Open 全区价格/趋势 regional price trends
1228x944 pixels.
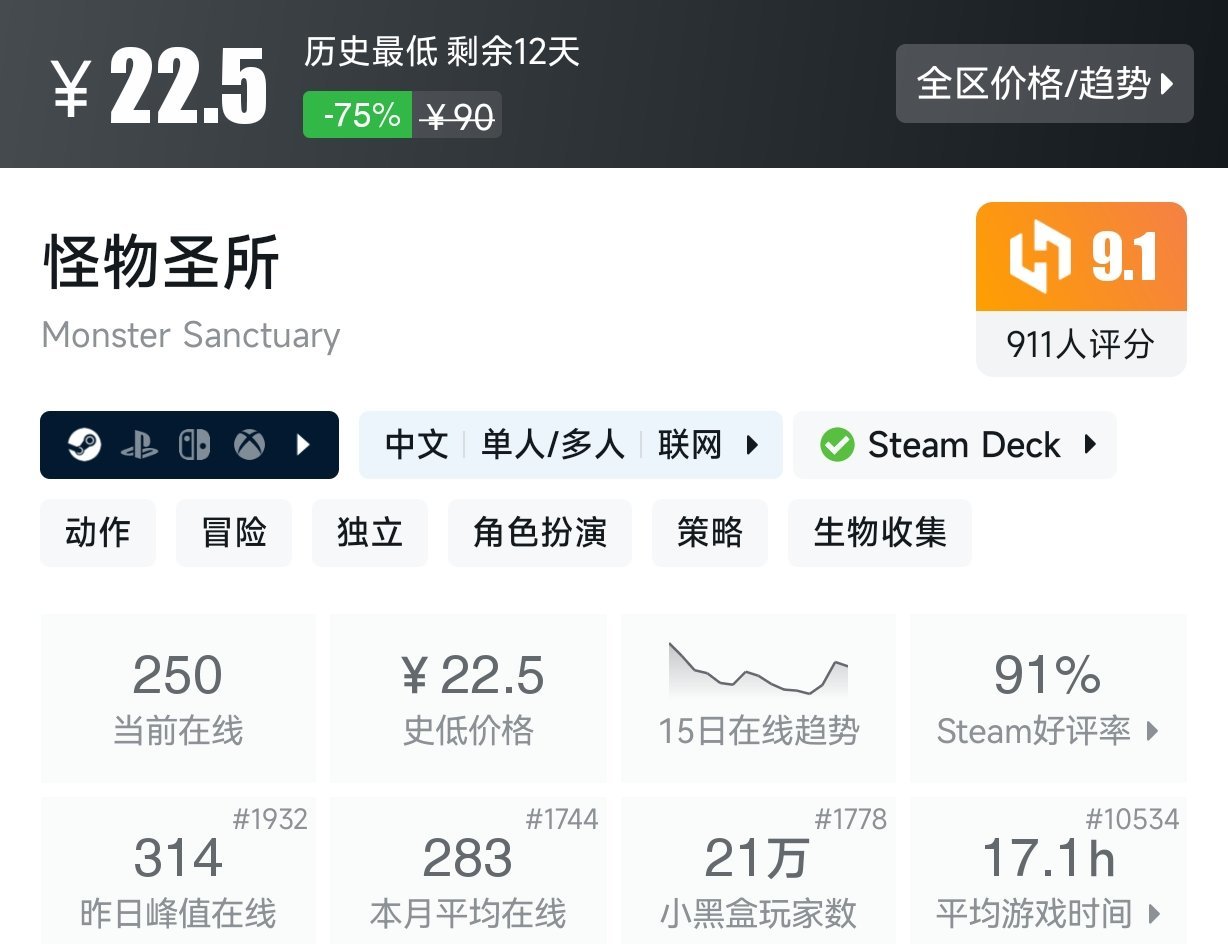point(1044,84)
